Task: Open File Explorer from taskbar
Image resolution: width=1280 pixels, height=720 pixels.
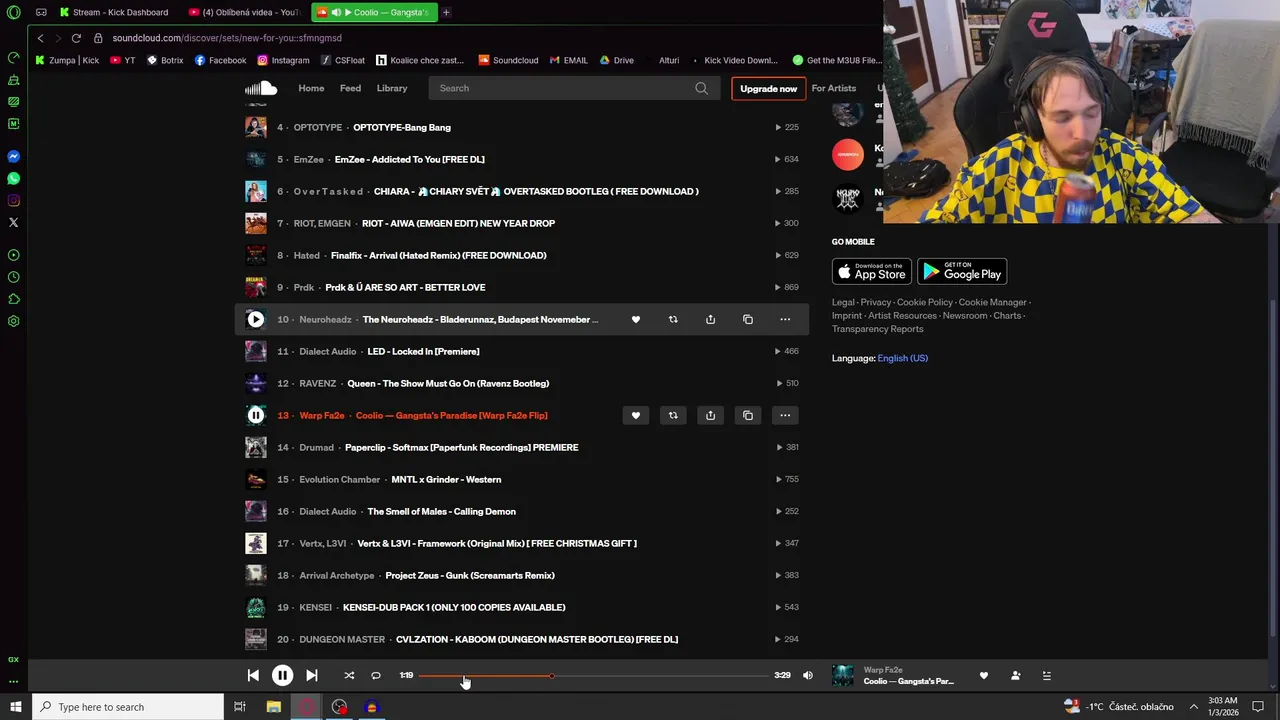Action: 273,707
